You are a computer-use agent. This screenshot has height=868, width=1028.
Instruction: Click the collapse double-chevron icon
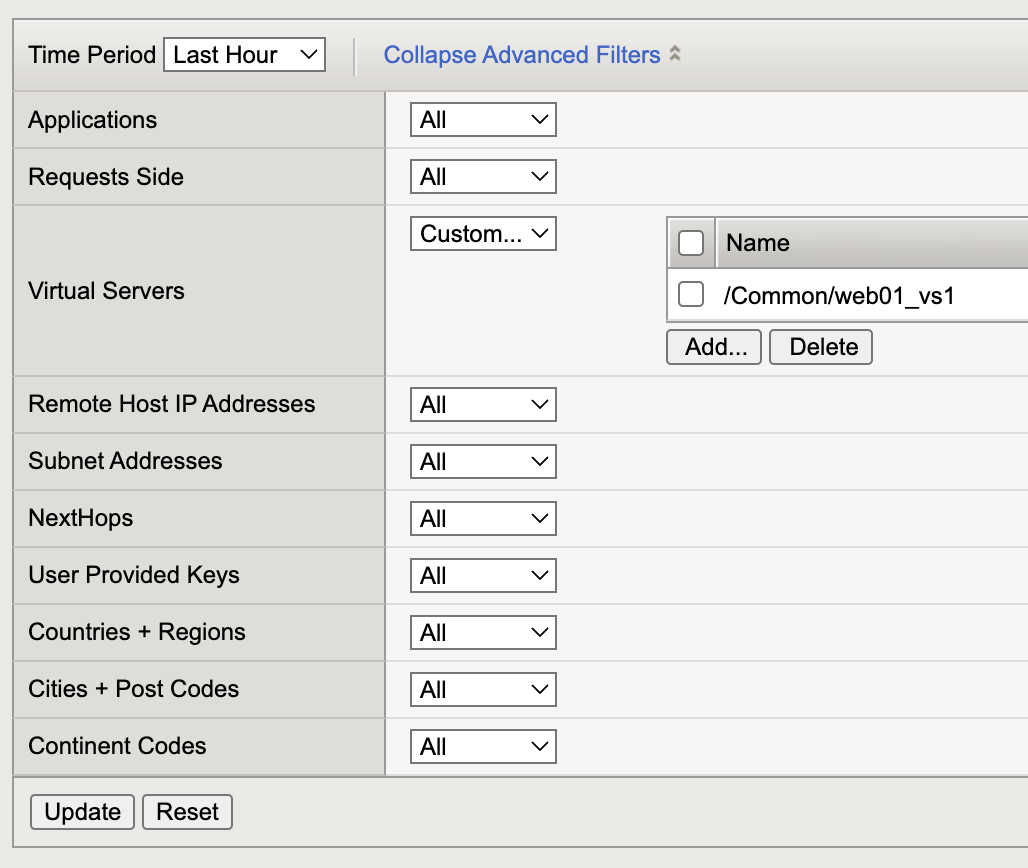click(x=675, y=54)
